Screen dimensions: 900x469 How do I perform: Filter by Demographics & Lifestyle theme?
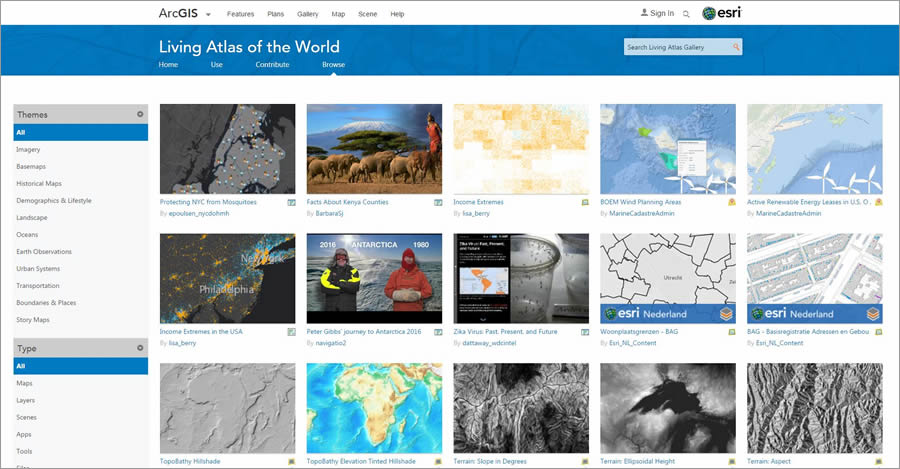click(54, 200)
